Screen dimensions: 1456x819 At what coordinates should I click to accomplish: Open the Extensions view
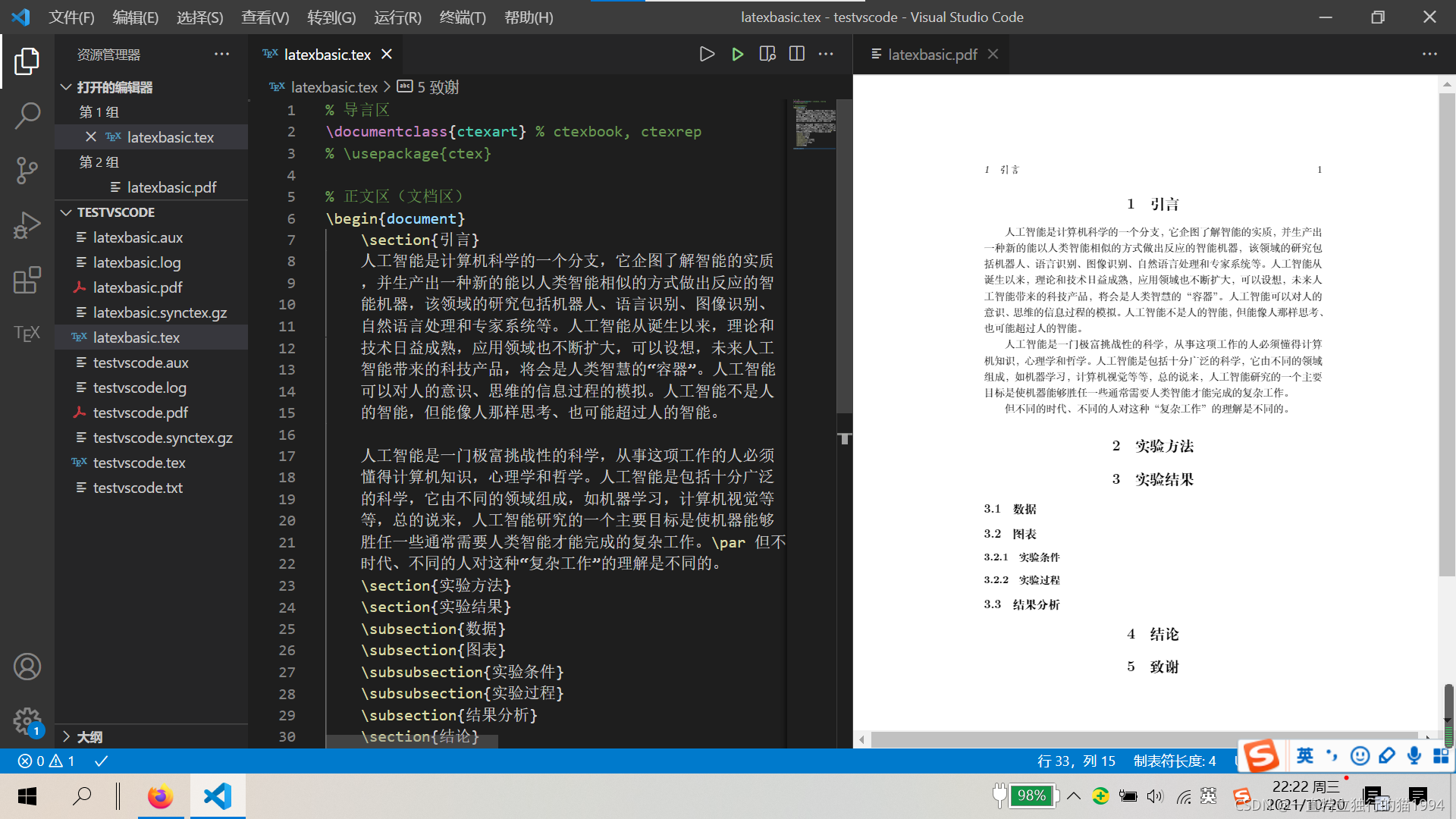point(27,280)
